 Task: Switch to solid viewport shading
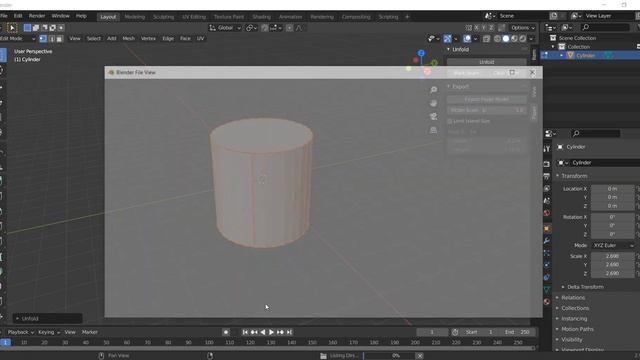tap(506, 39)
